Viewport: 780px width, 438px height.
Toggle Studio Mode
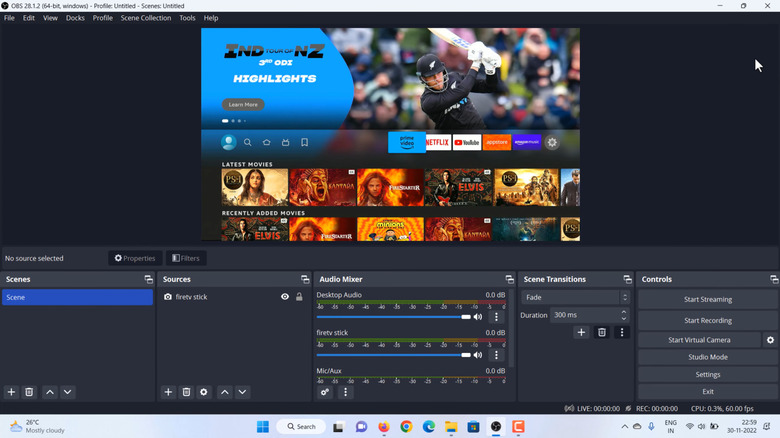707,357
